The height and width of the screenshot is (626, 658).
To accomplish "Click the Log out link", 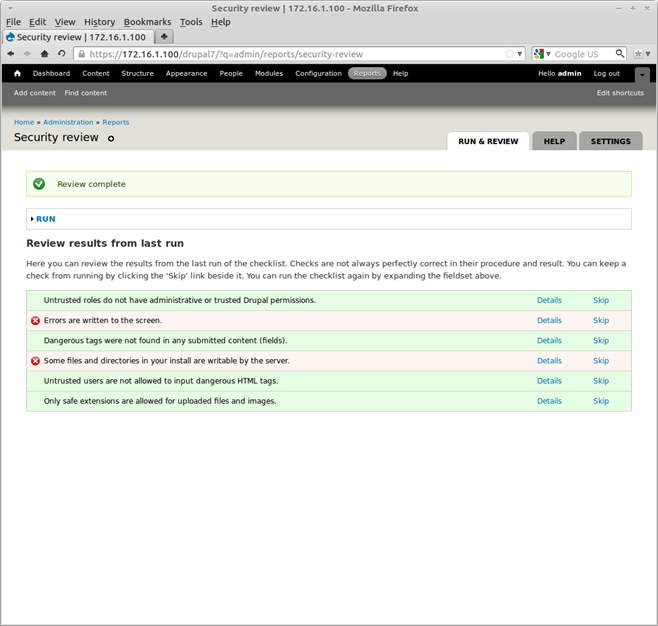I will (x=606, y=73).
